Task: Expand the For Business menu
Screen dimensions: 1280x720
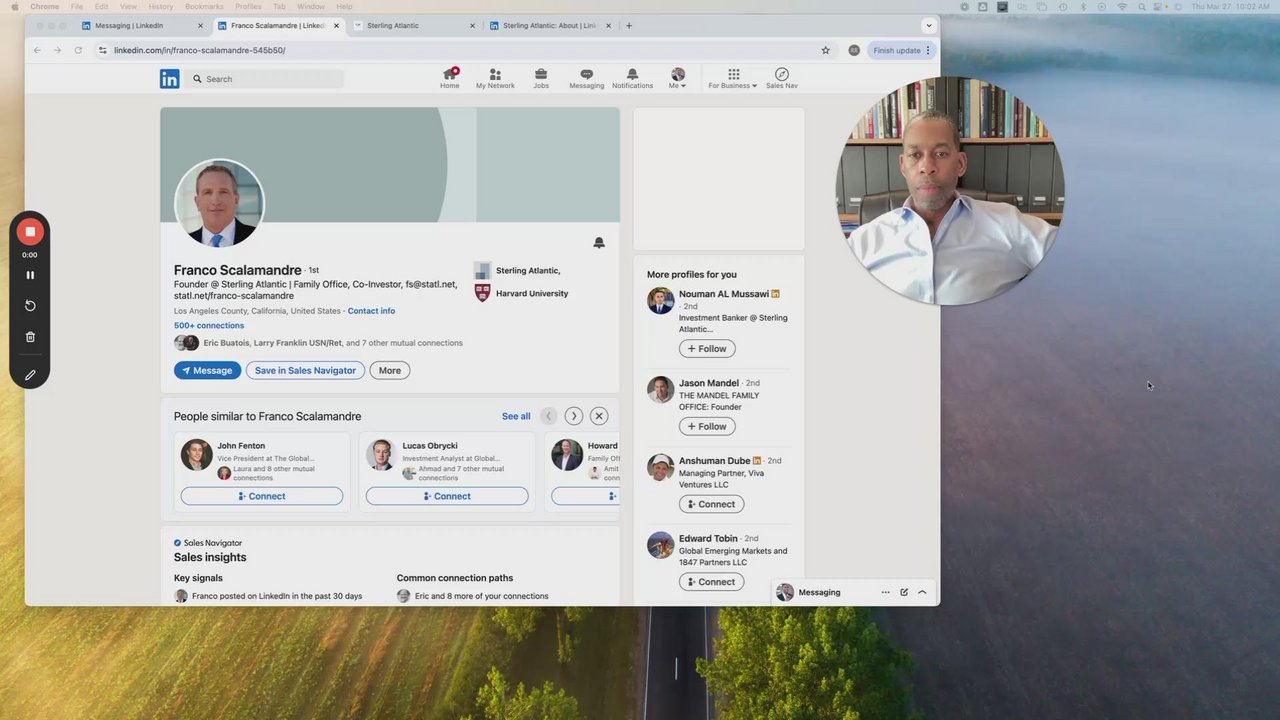Action: (x=733, y=78)
